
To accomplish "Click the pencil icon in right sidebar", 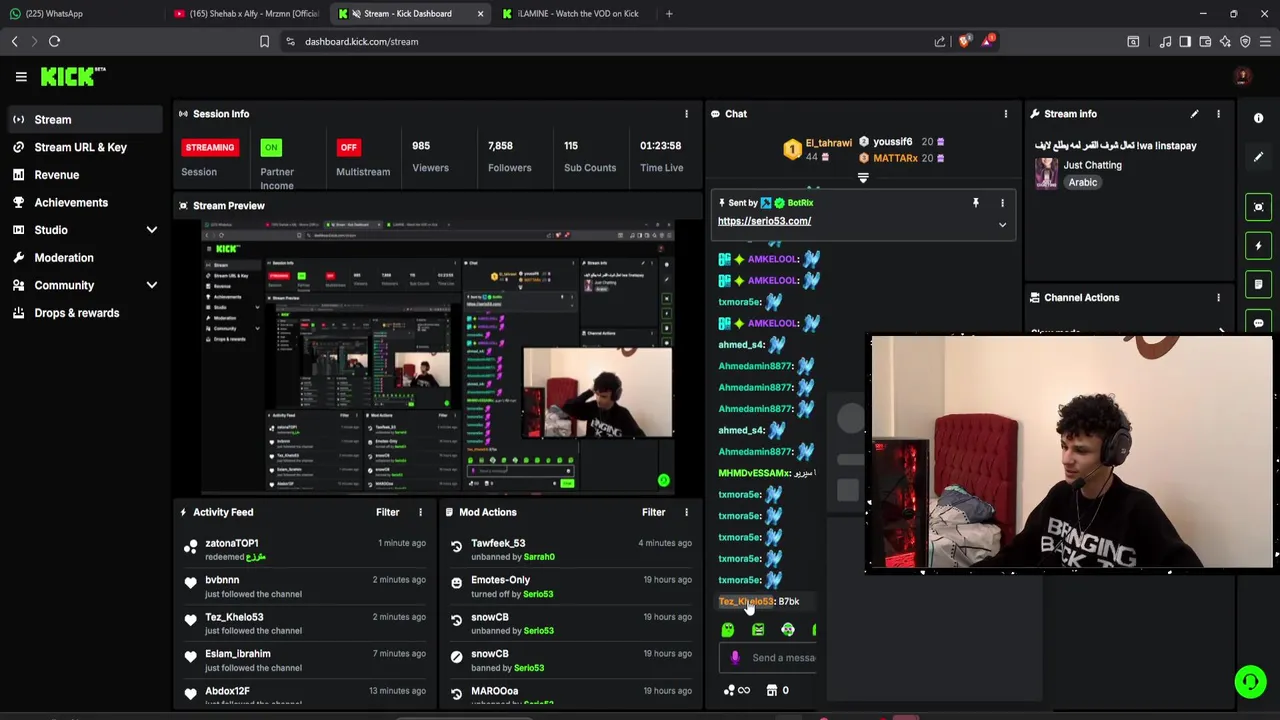I will (x=1258, y=157).
